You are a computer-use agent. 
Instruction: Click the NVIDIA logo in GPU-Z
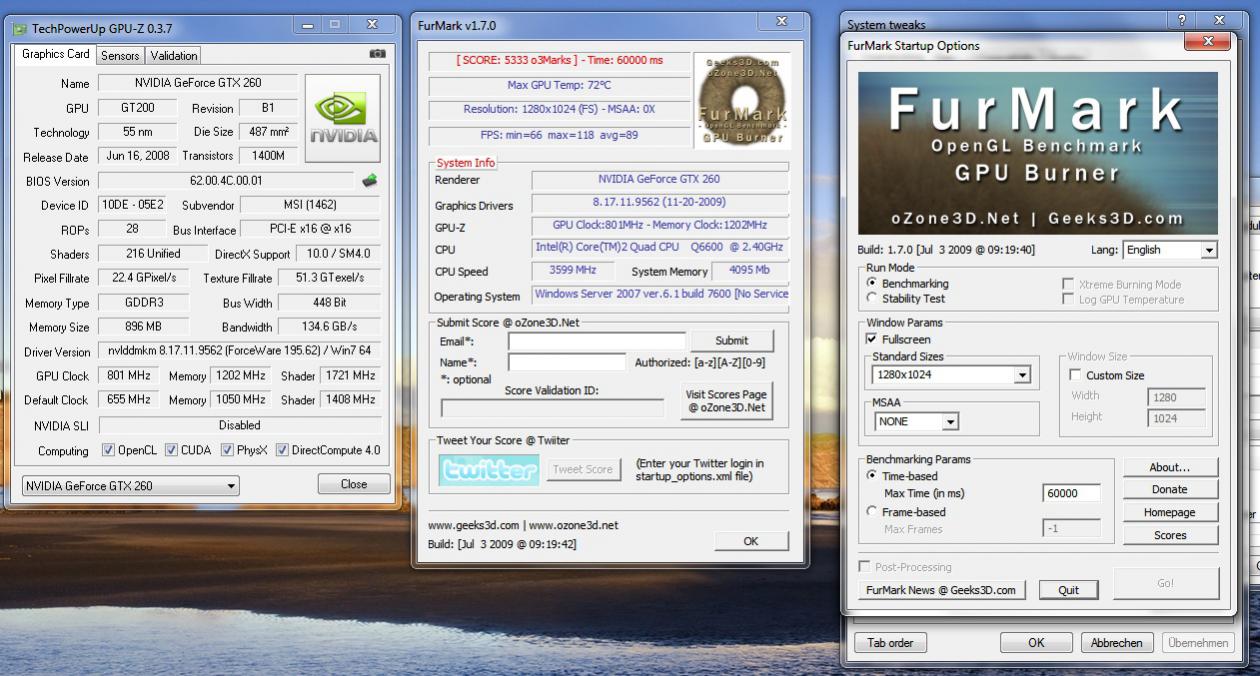point(342,119)
